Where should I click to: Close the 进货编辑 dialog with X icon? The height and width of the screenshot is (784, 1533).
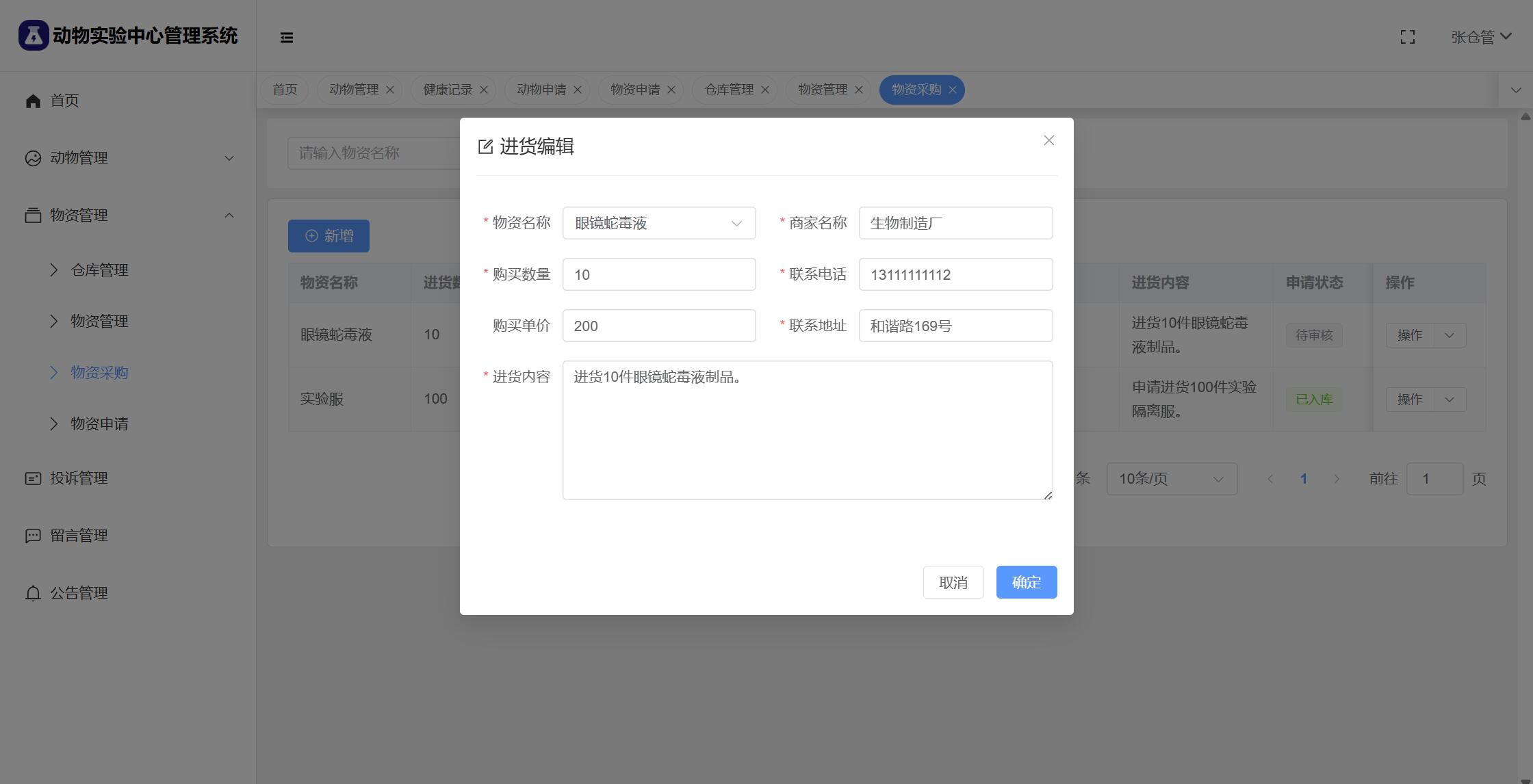point(1048,140)
